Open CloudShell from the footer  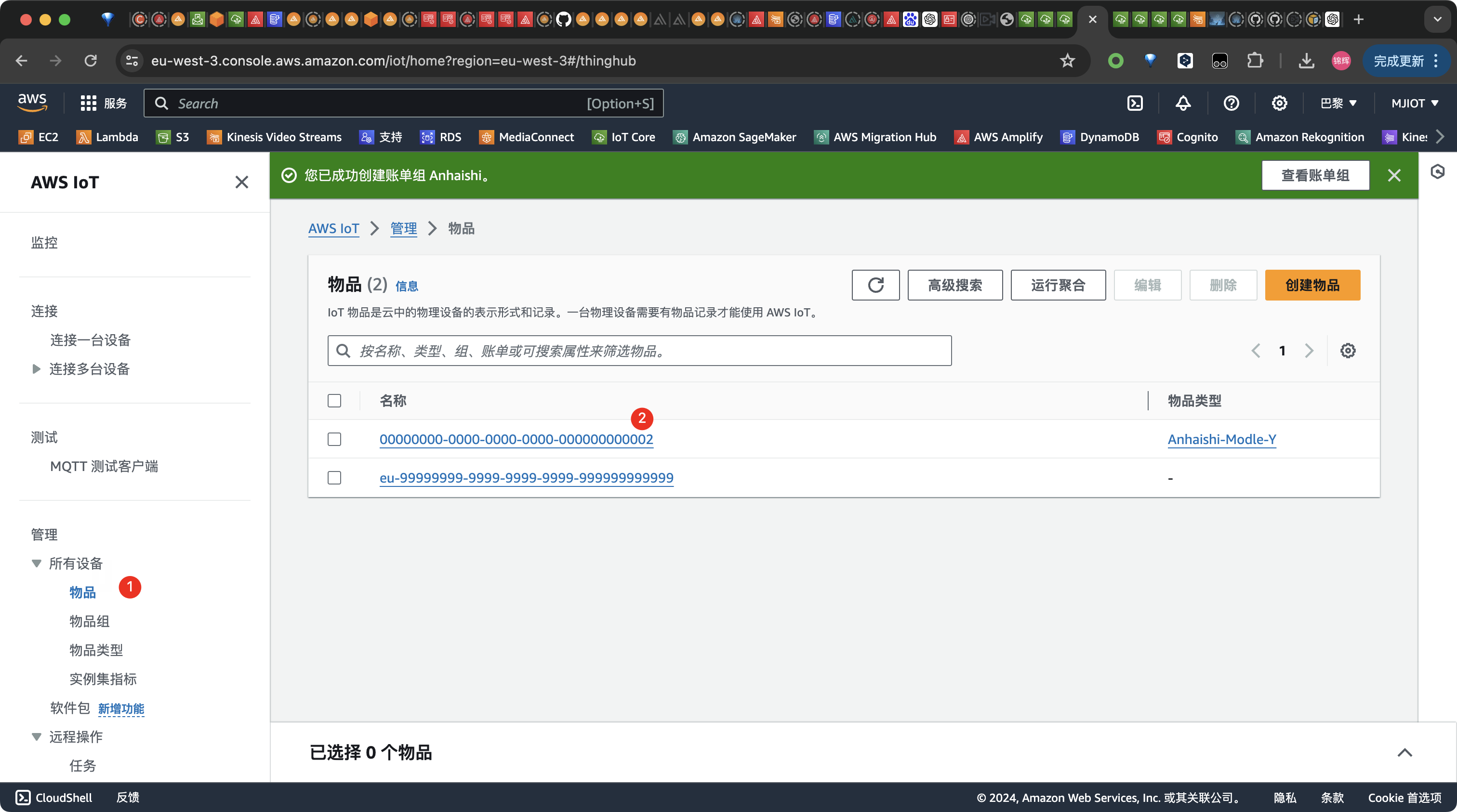[54, 797]
